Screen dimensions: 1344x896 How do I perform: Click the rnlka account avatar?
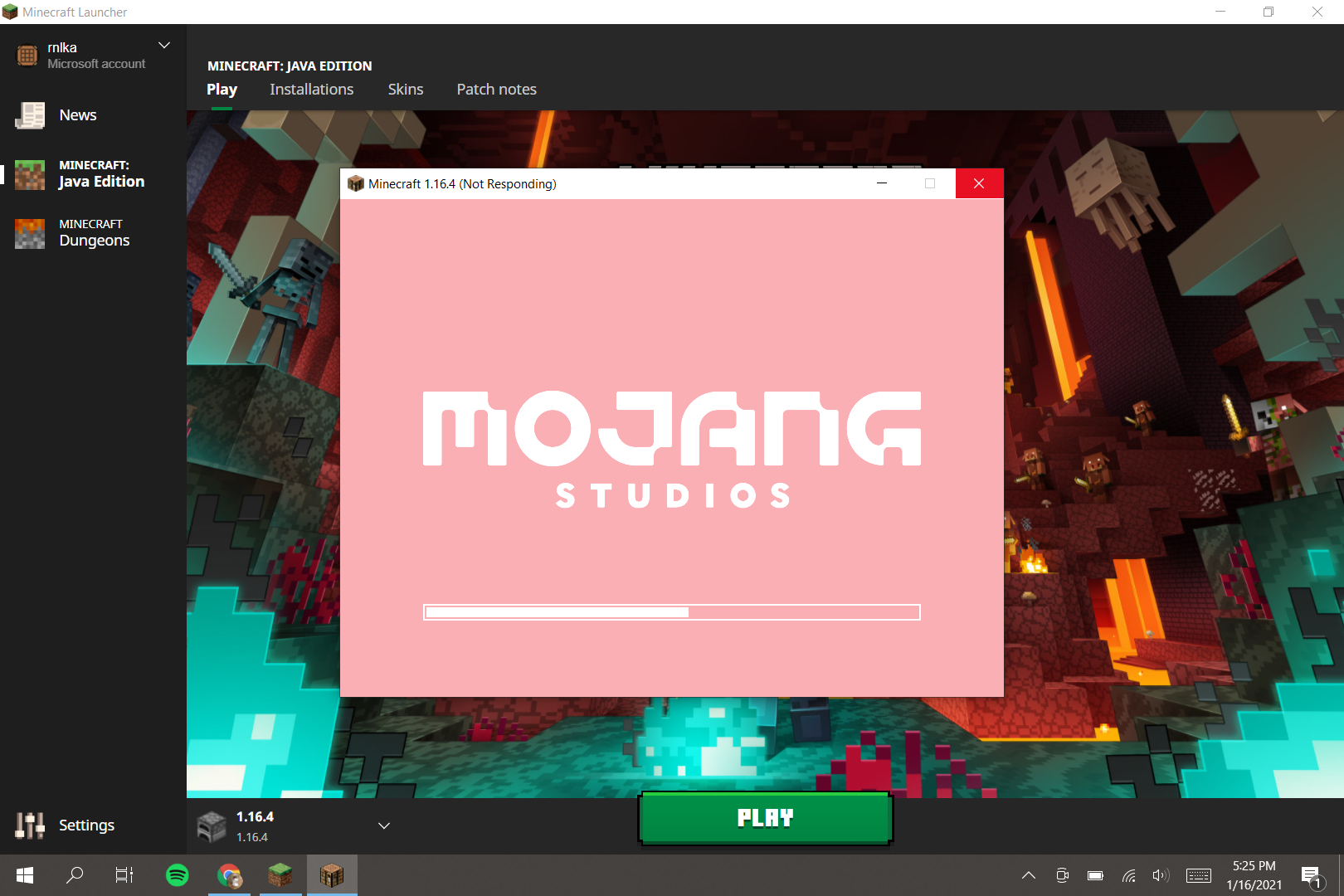(x=27, y=56)
